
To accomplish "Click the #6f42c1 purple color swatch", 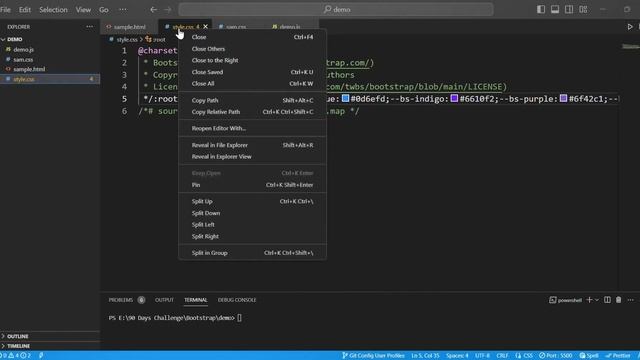I will pyautogui.click(x=563, y=98).
